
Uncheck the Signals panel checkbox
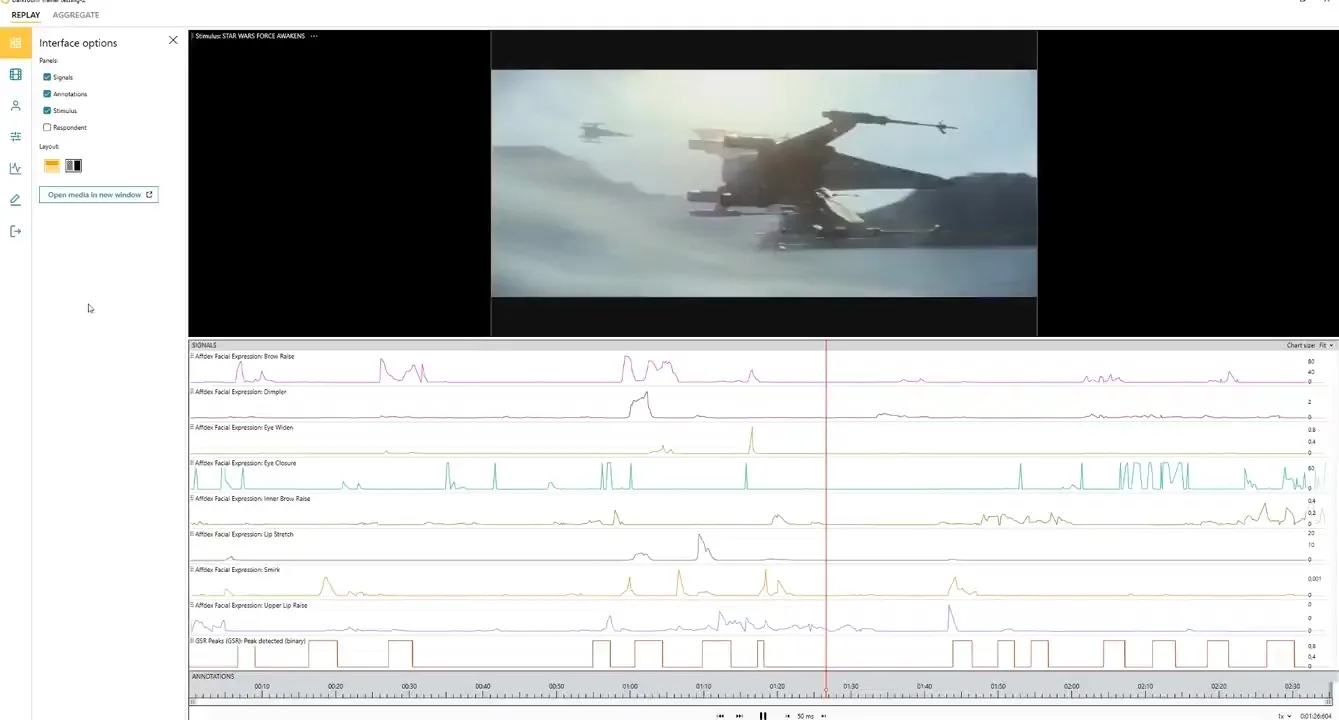[47, 77]
